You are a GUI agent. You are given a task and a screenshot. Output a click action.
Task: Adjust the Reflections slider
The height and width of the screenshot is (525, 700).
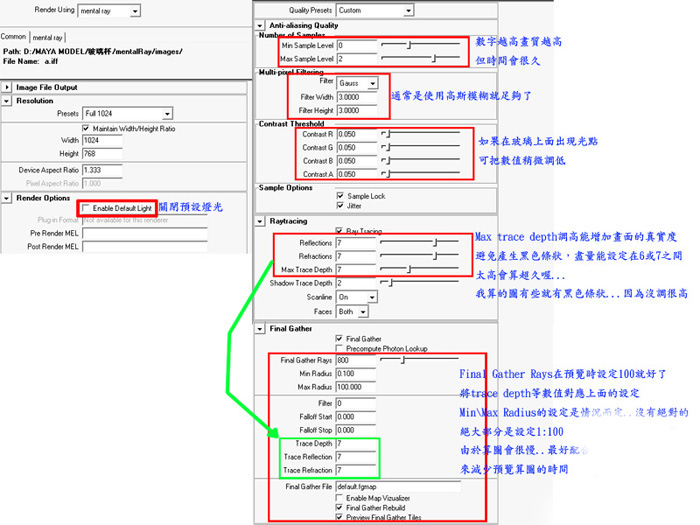pos(435,242)
